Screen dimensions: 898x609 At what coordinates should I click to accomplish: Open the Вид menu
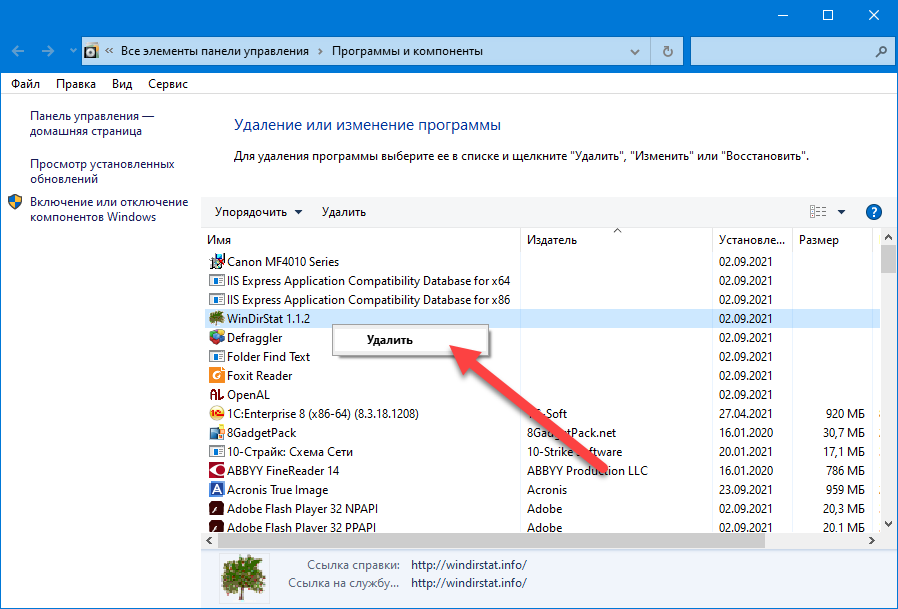(122, 84)
